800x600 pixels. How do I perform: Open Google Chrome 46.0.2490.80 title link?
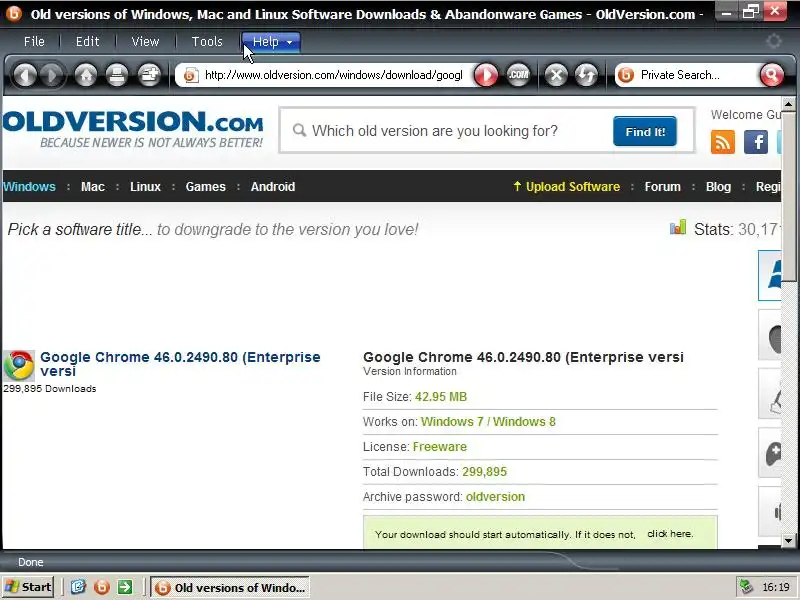[180, 364]
